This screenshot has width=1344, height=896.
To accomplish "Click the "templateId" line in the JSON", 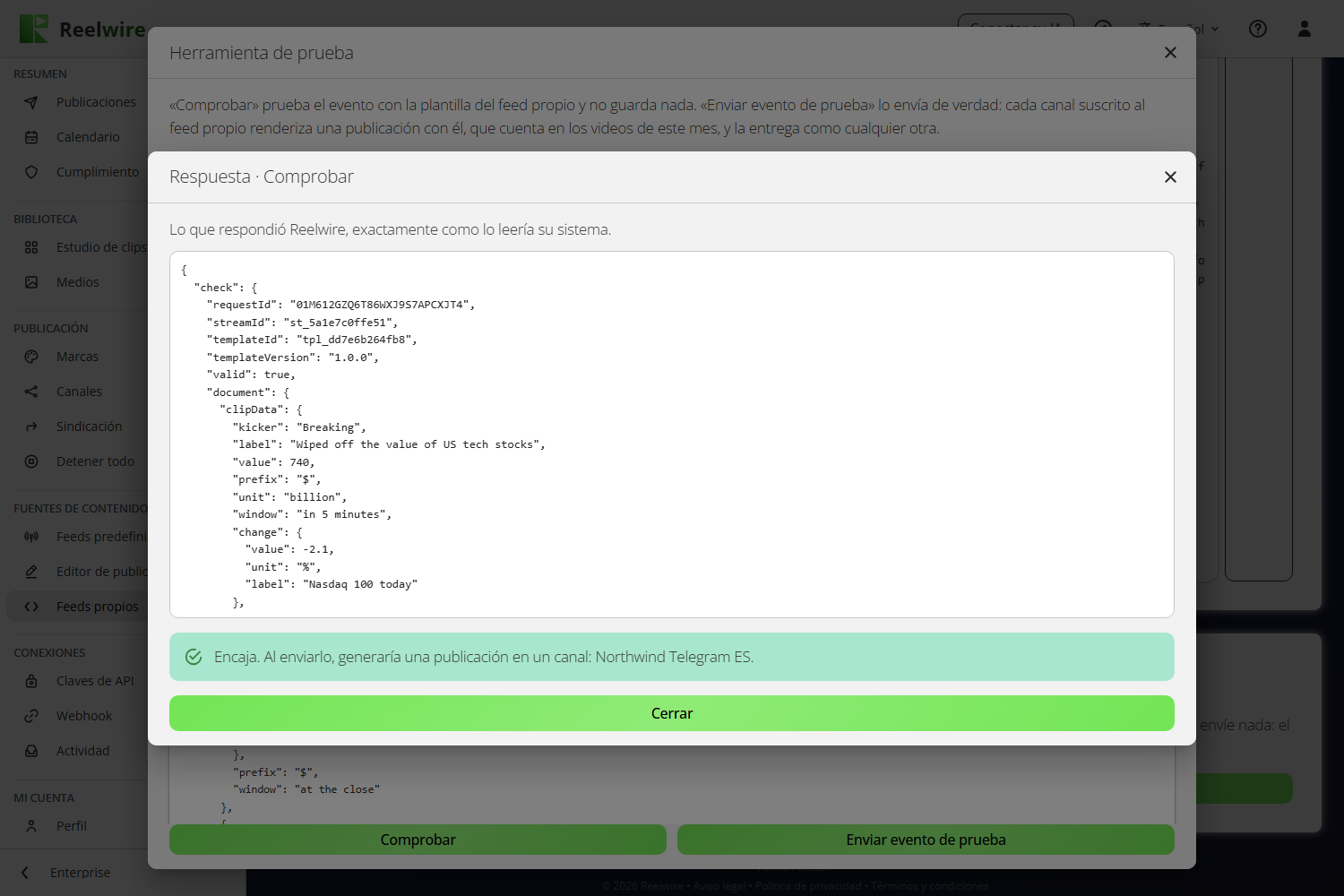I will pos(312,340).
